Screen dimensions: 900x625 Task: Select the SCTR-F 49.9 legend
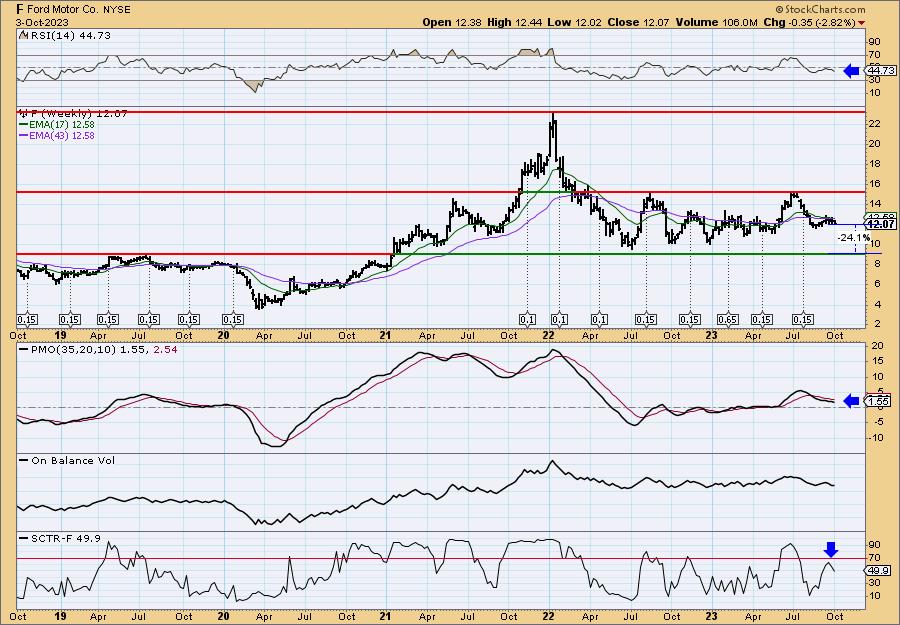(60, 538)
